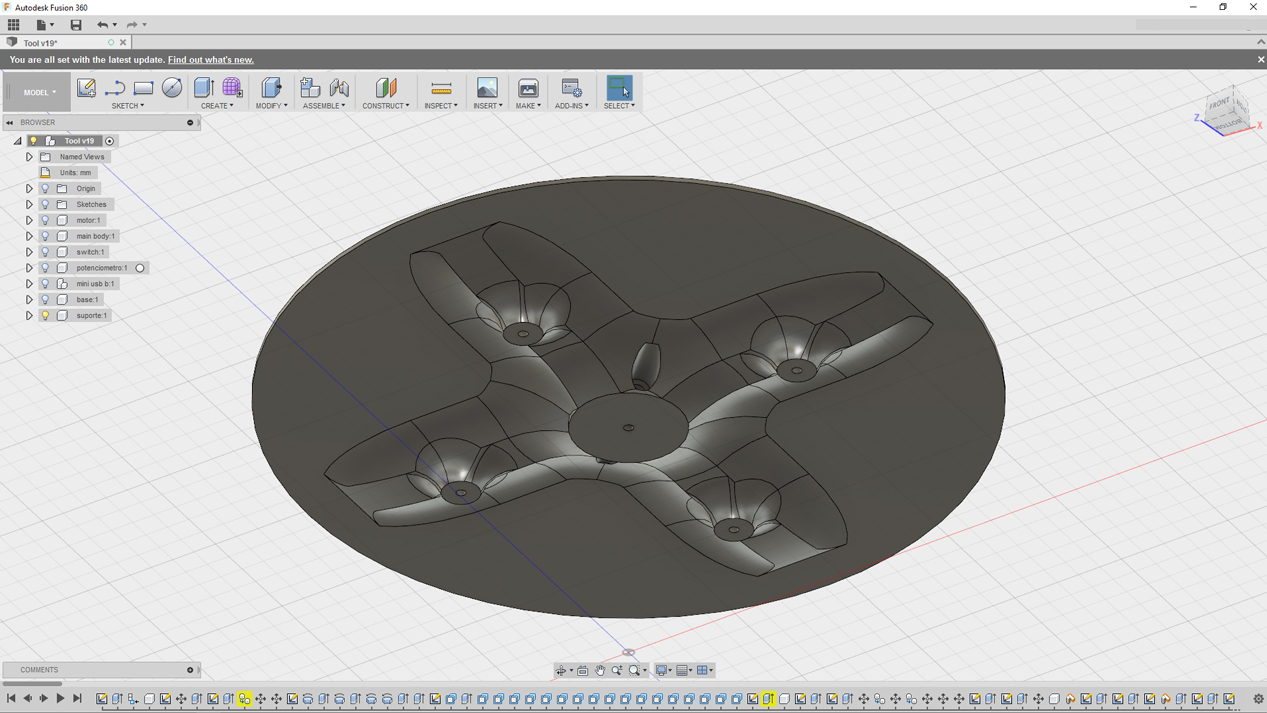The height and width of the screenshot is (713, 1267).
Task: Open the CONSTRUCT menu
Action: point(386,106)
